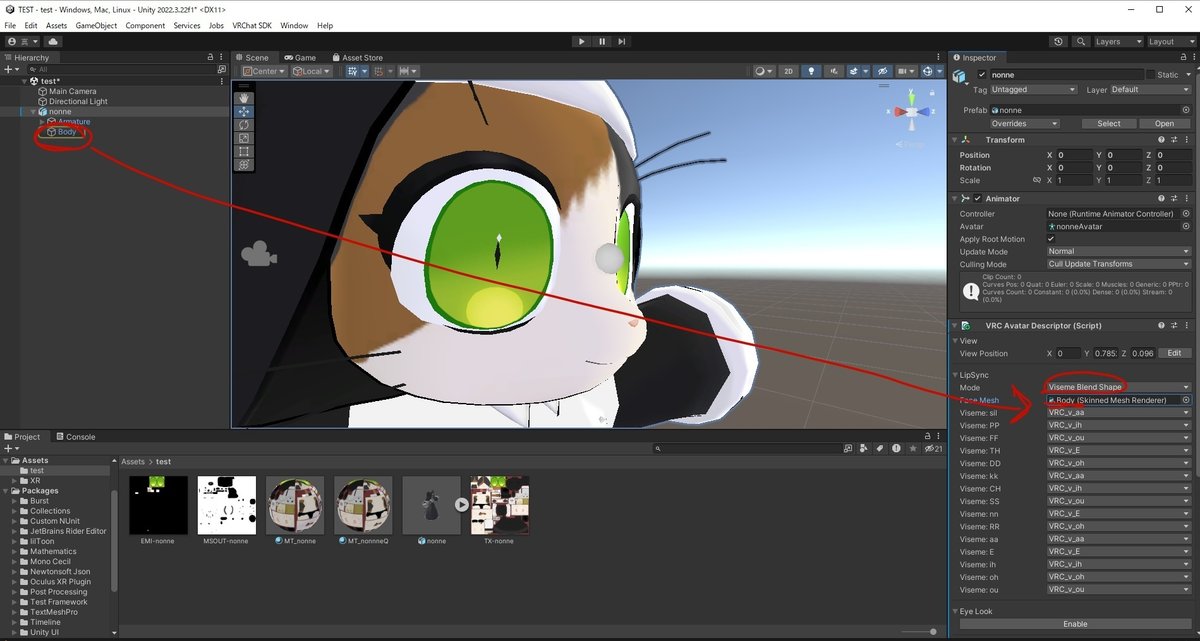Select the Transform tool in Scene toolbar
The image size is (1200, 641).
click(245, 164)
